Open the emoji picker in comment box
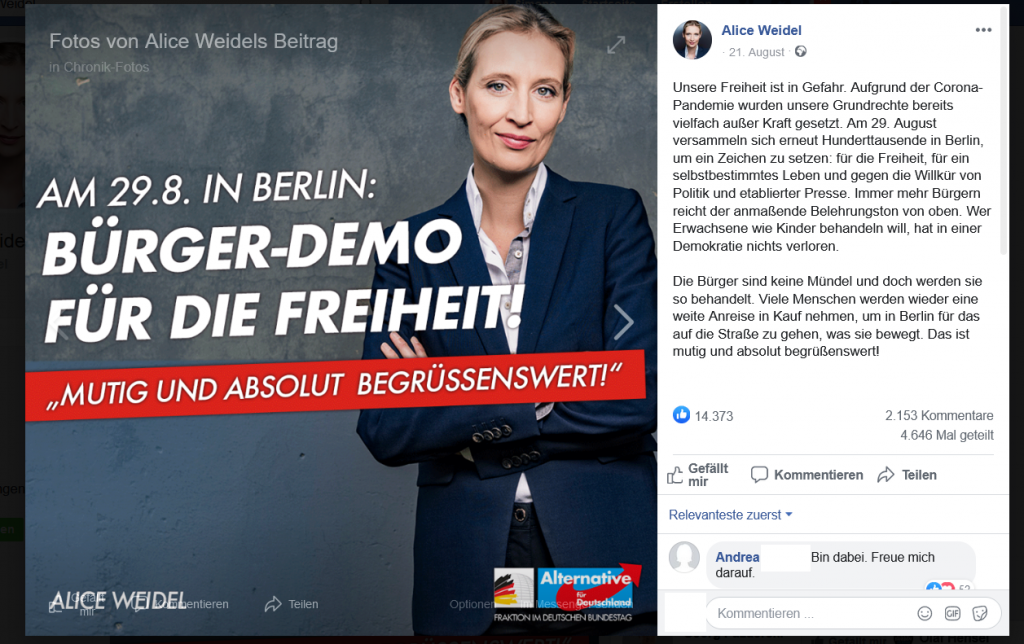 point(925,613)
